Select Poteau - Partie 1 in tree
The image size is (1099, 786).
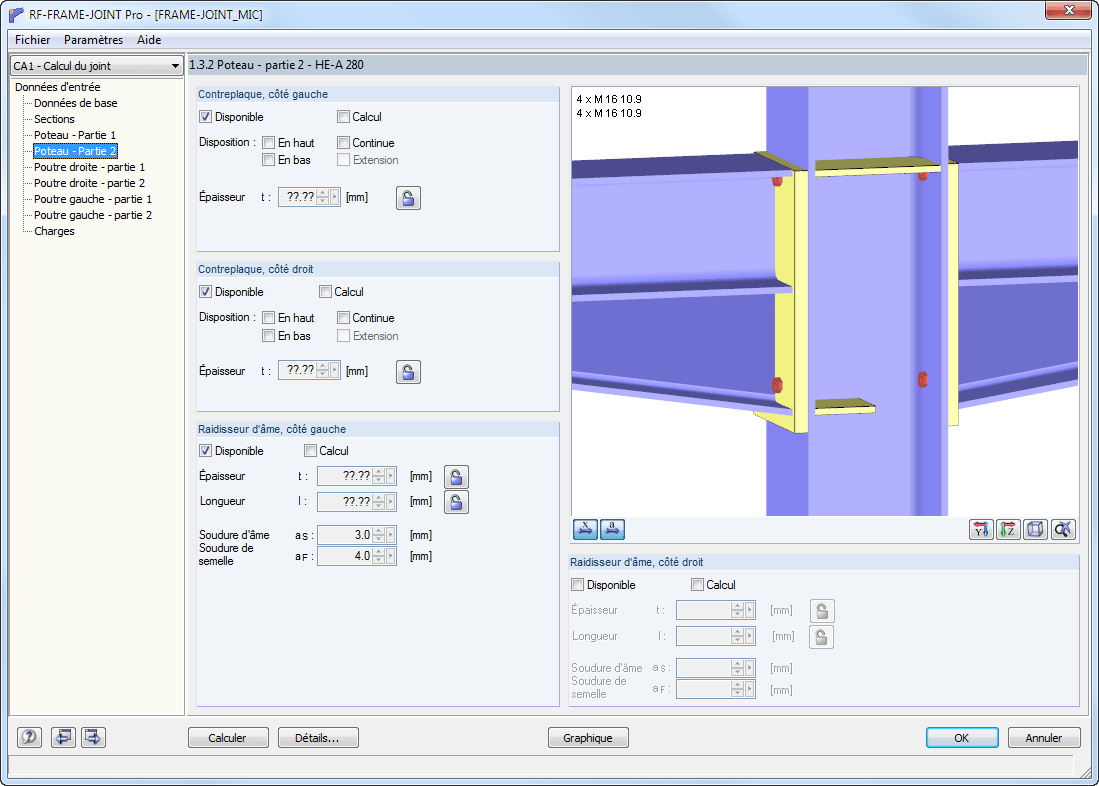pos(75,135)
